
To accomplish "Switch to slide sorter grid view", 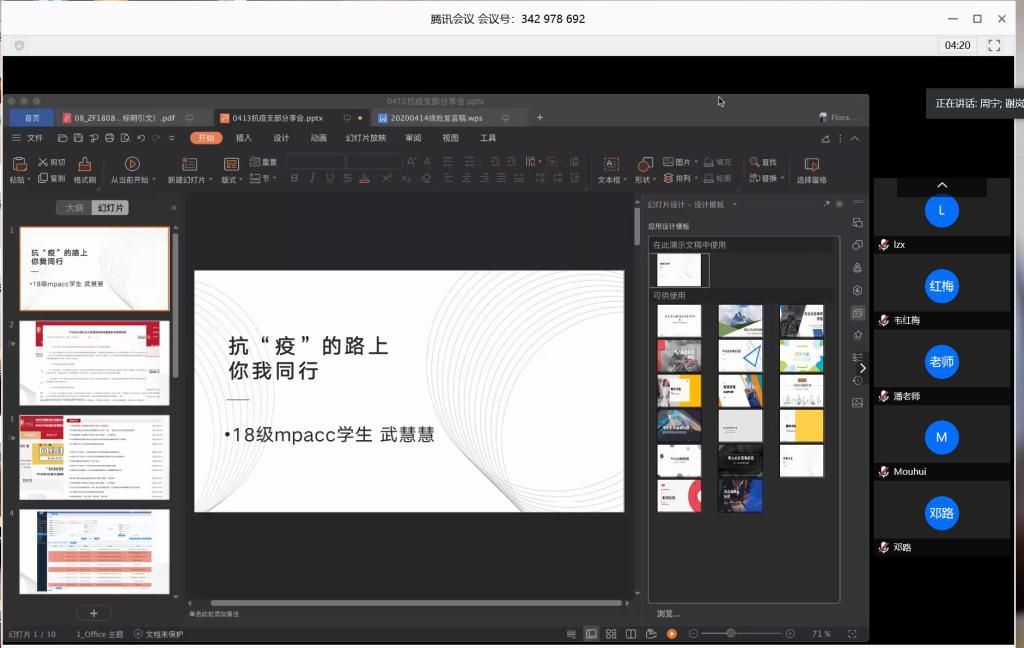I will pyautogui.click(x=611, y=634).
